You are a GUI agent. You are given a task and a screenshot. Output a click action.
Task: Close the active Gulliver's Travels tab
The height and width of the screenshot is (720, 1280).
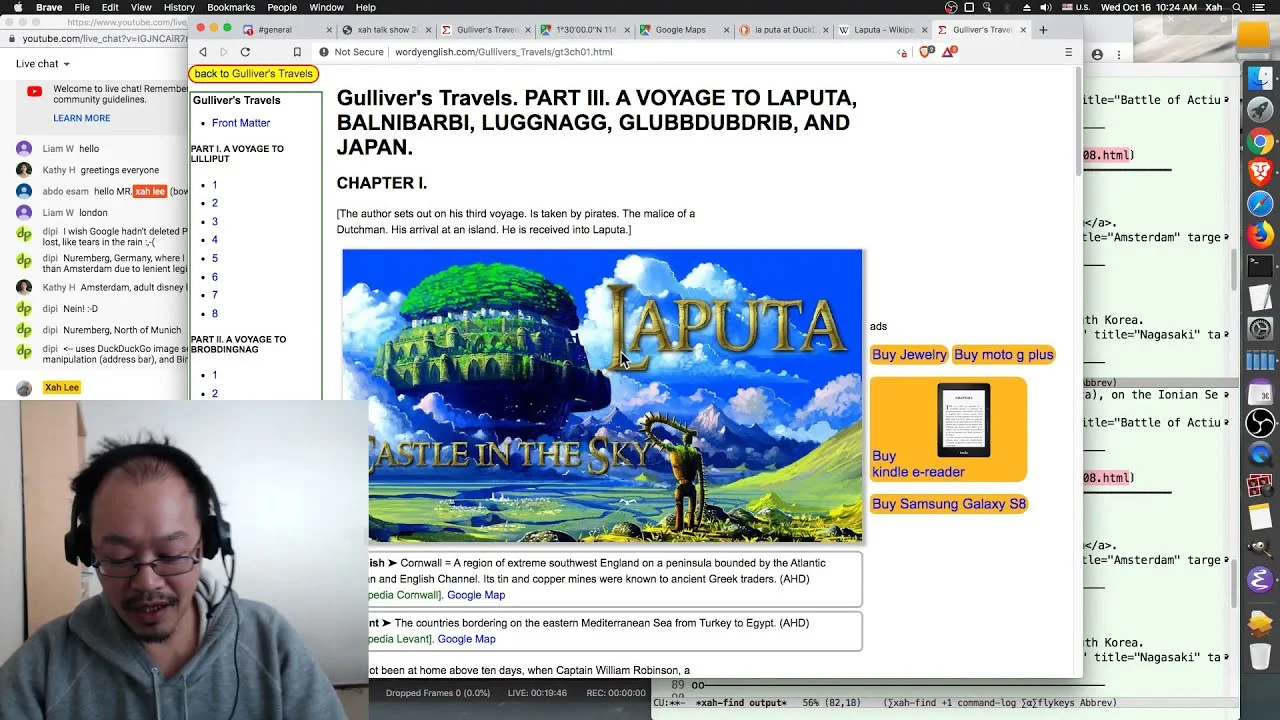click(x=1023, y=30)
